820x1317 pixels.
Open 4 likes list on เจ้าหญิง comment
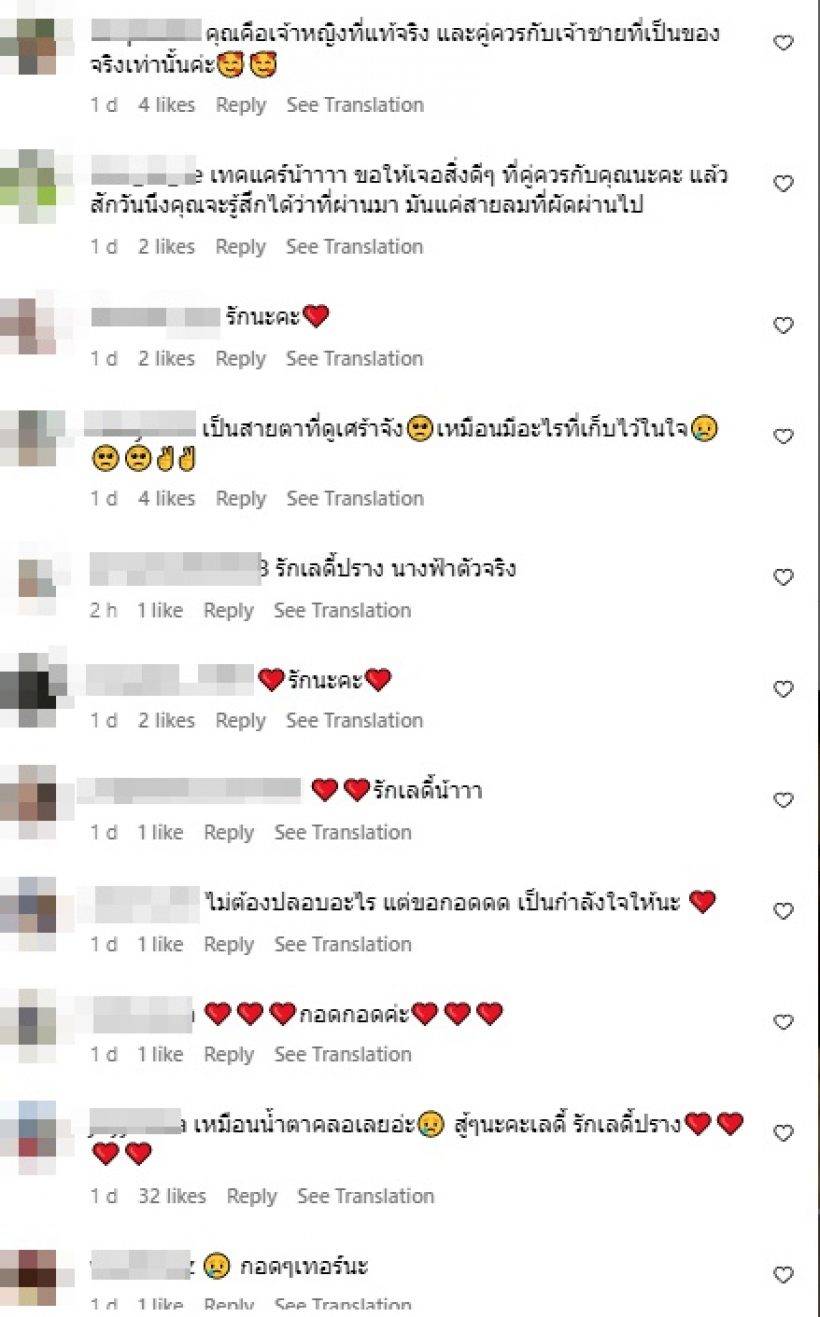click(x=166, y=105)
